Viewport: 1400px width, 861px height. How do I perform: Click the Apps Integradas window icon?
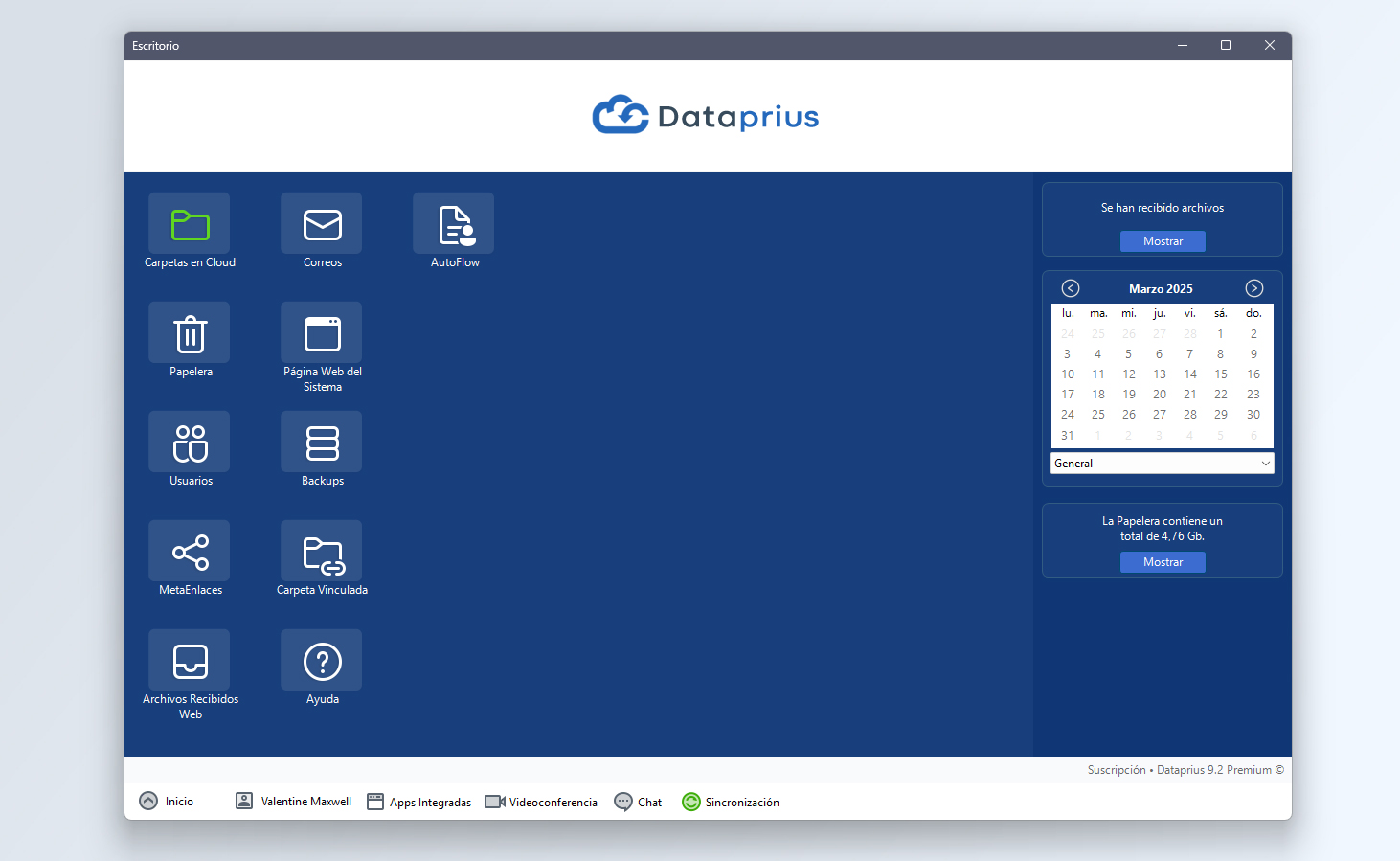coord(375,802)
